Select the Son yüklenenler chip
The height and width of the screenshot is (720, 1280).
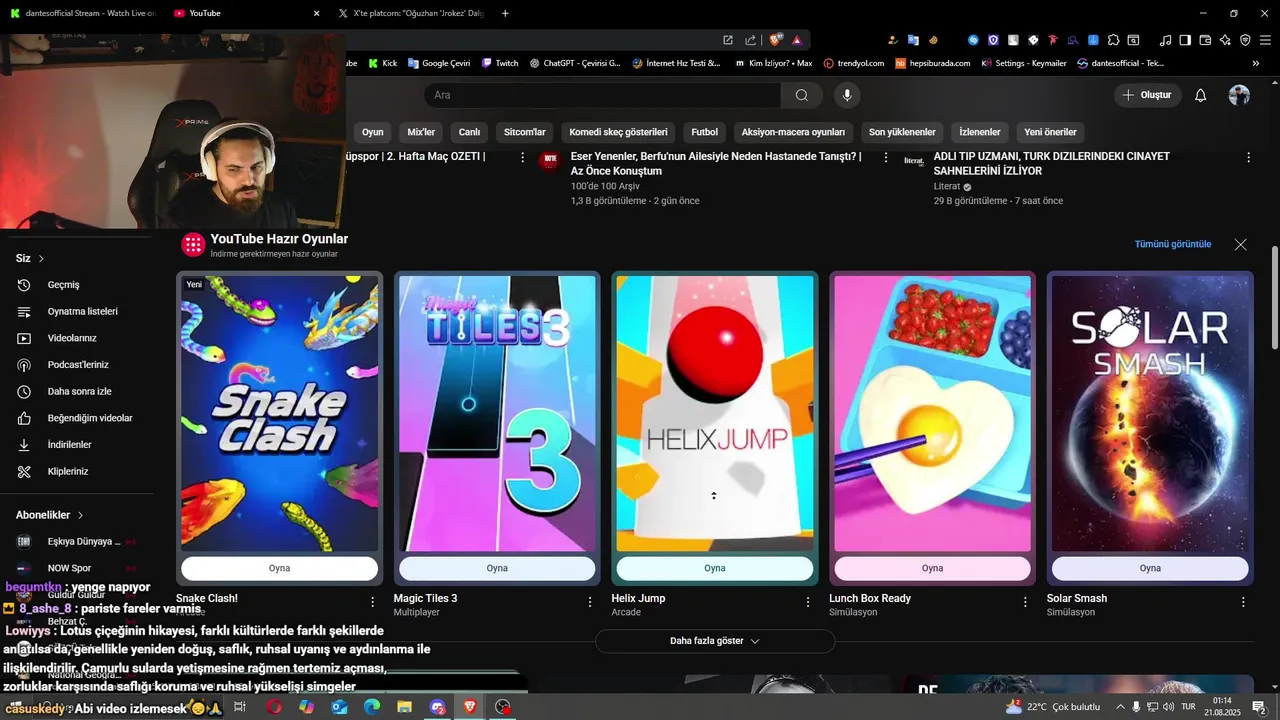[902, 132]
